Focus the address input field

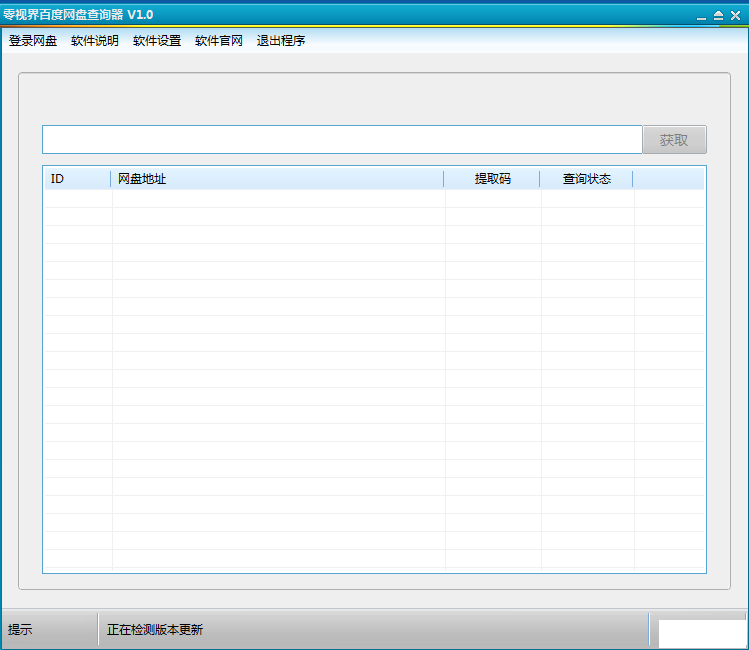(x=342, y=139)
